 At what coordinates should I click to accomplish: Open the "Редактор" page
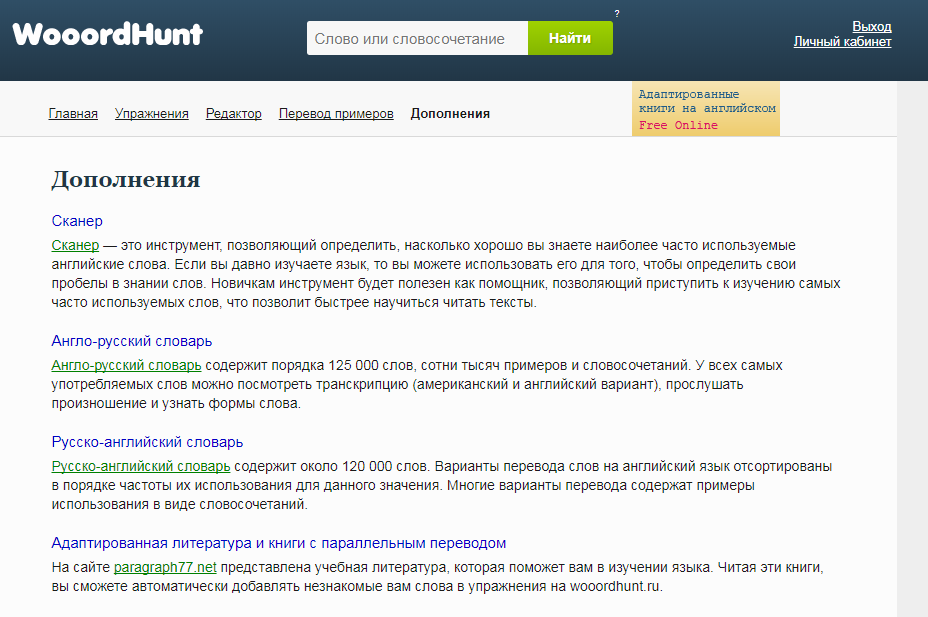(233, 113)
